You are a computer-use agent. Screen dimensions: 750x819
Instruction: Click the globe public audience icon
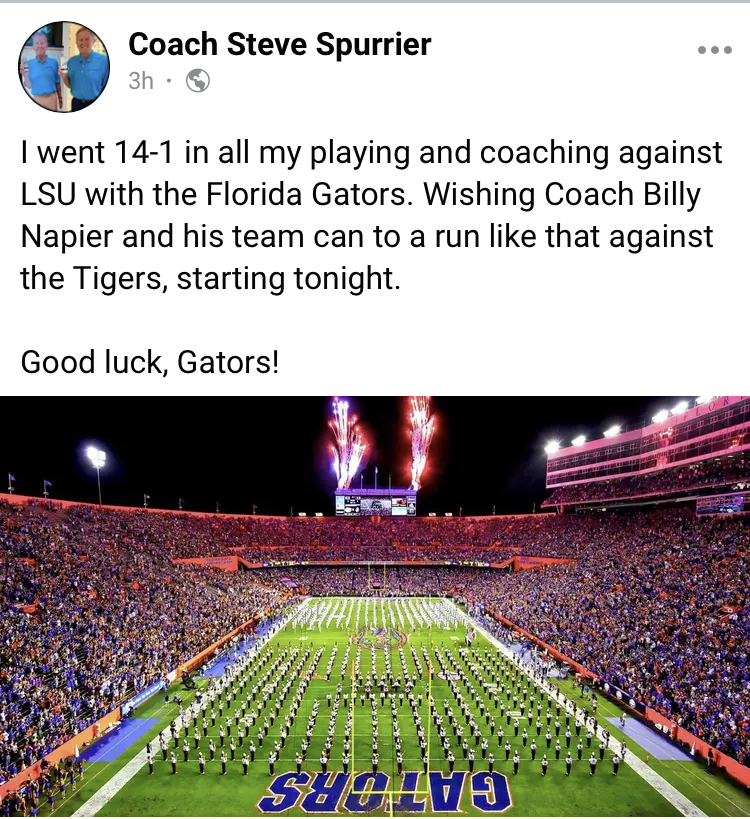198,81
